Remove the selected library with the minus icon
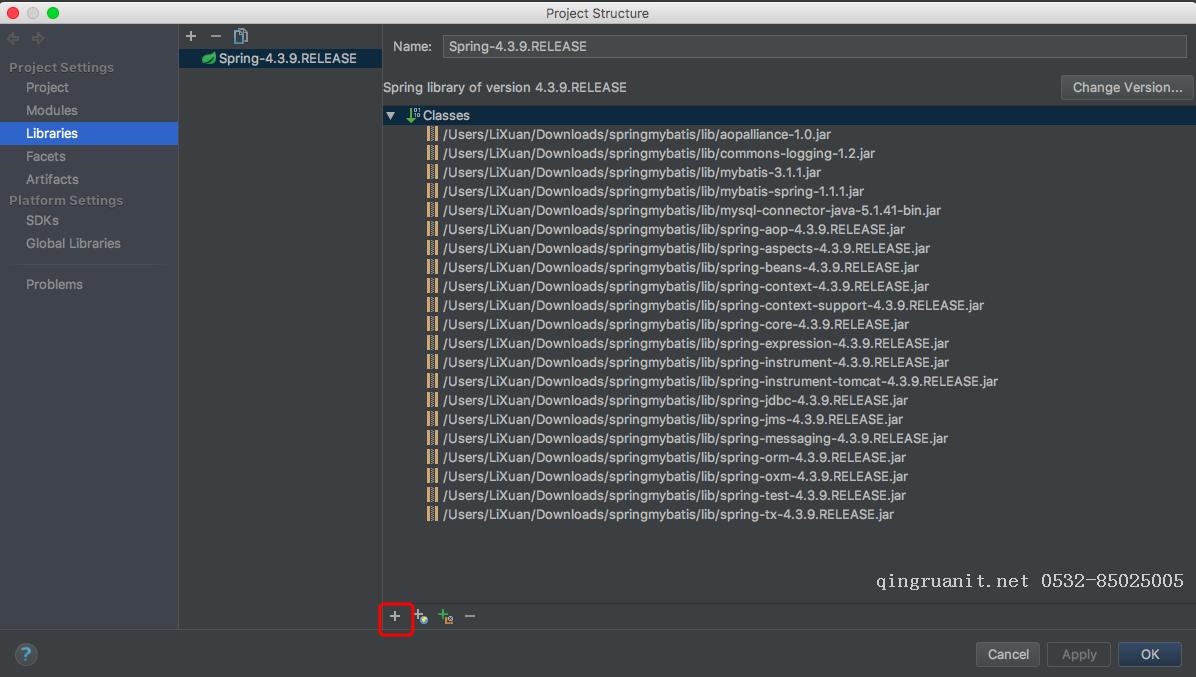 tap(215, 36)
